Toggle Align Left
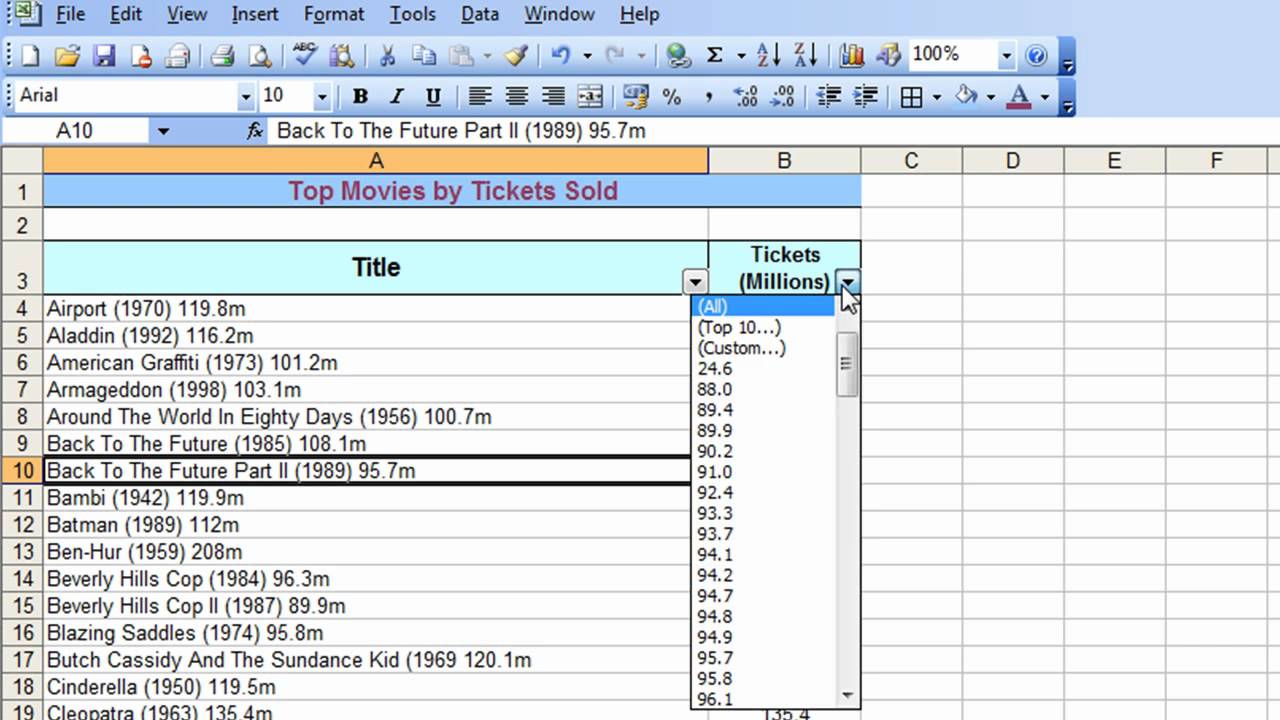Image resolution: width=1280 pixels, height=720 pixels. 480,97
